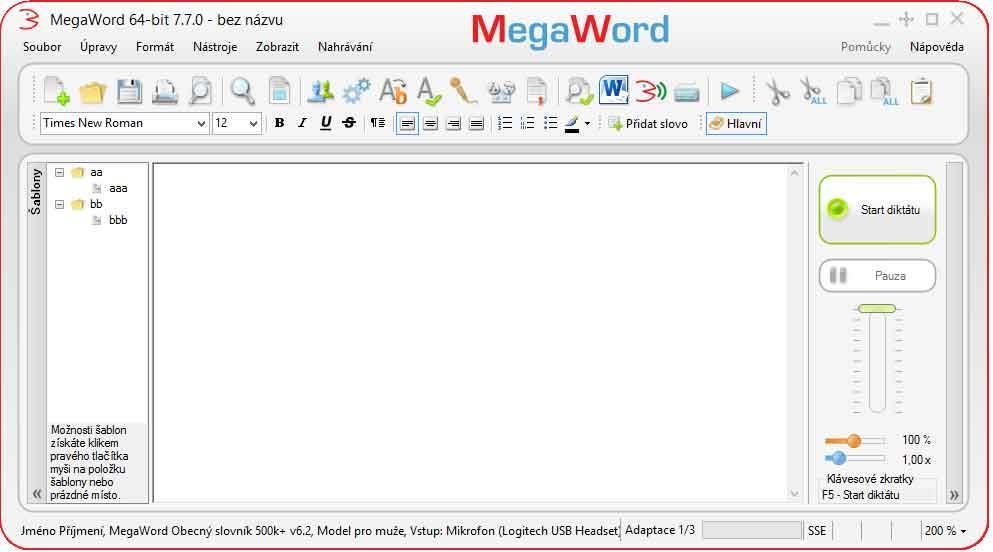Align text left

coord(407,123)
